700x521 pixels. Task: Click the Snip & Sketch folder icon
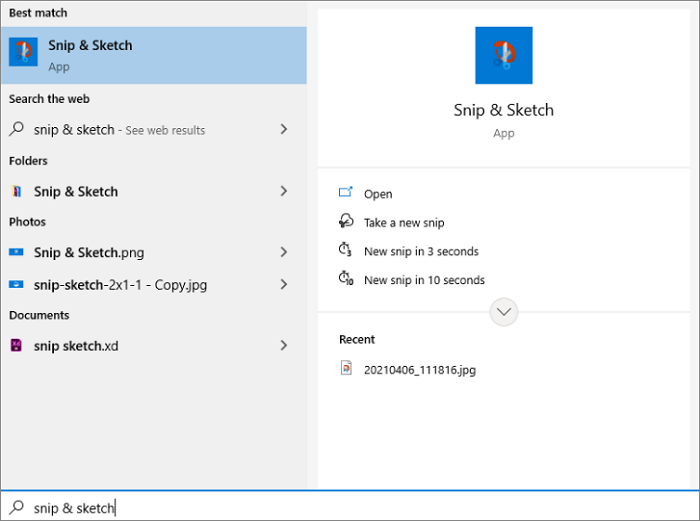(x=17, y=191)
